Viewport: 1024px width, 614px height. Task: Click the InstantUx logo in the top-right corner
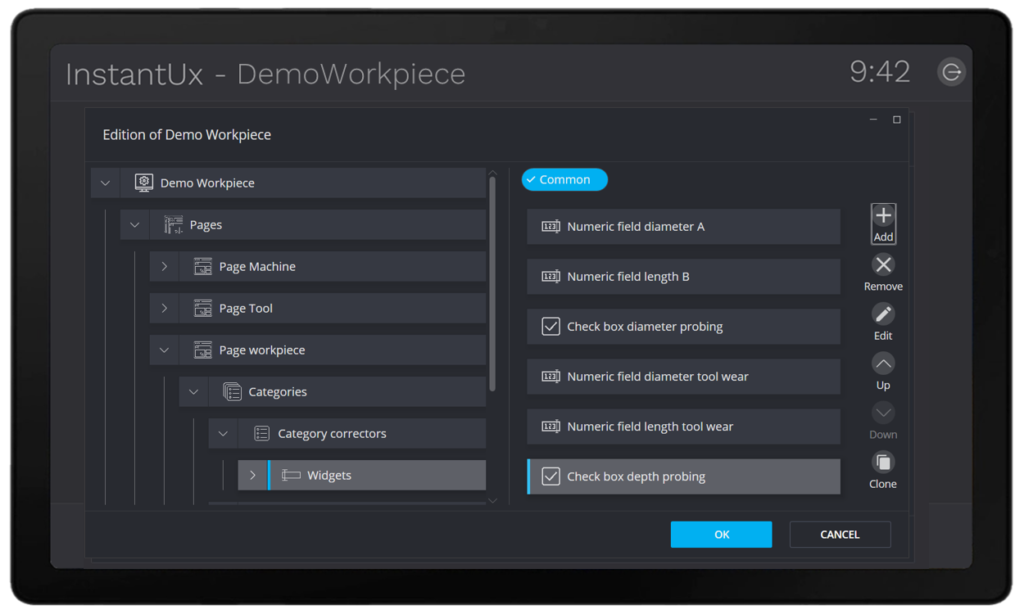click(951, 71)
